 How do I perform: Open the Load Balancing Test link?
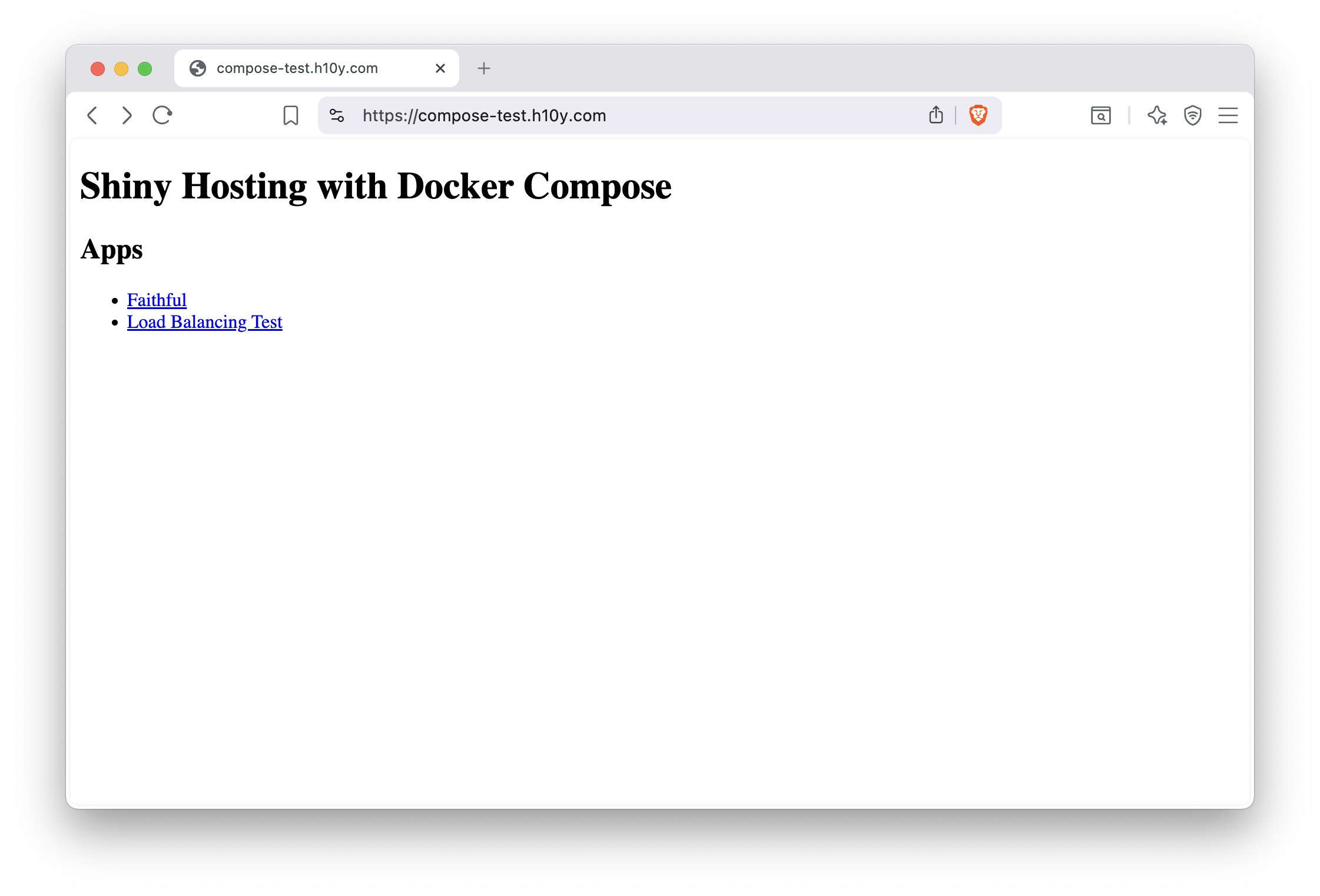click(x=204, y=322)
